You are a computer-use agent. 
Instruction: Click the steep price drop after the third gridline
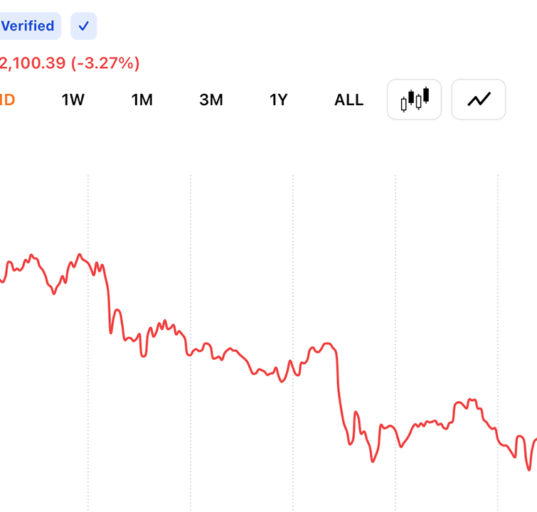340,394
